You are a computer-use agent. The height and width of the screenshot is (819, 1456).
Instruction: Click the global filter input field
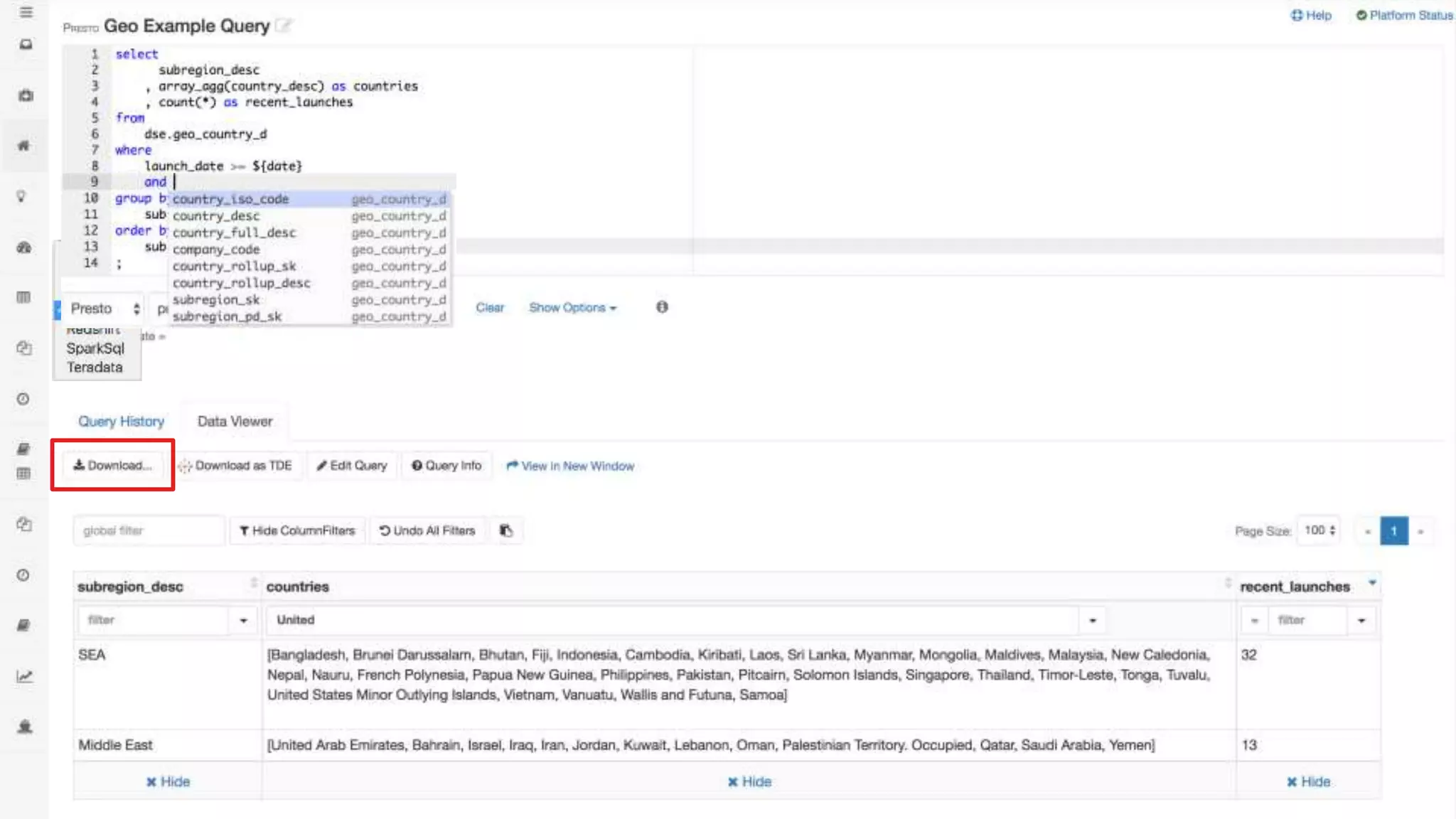point(148,530)
